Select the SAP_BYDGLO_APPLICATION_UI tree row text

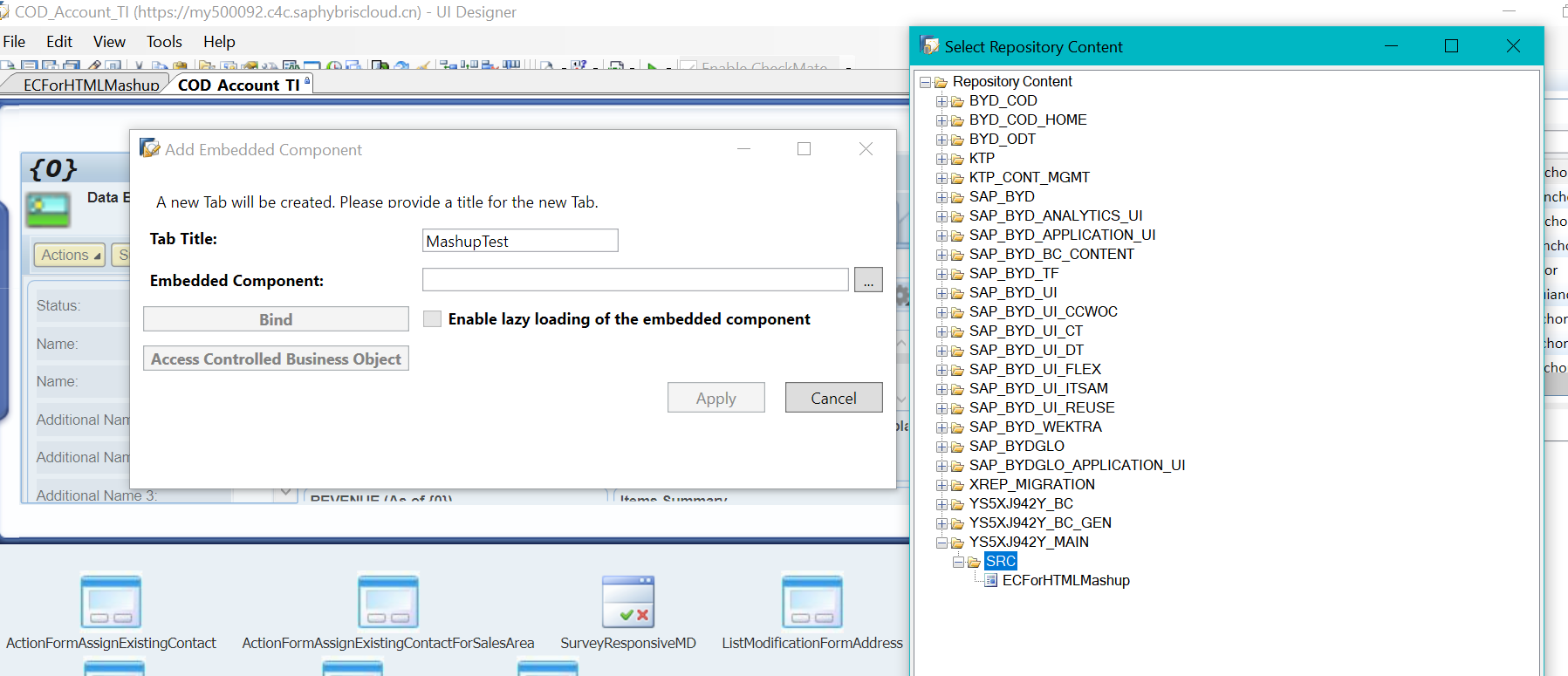[1077, 466]
